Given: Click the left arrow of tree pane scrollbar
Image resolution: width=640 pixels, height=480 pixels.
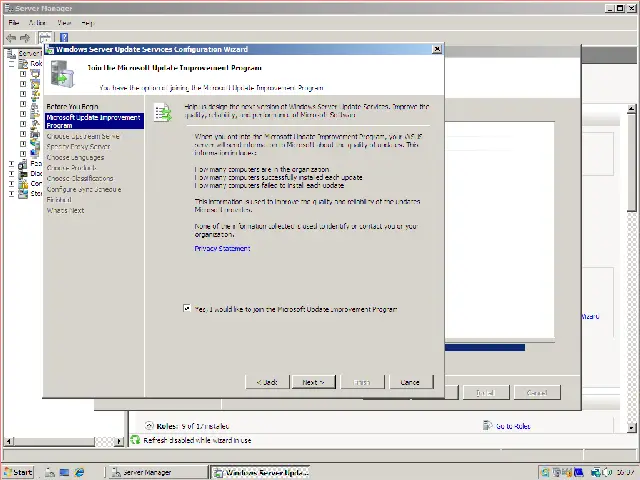Looking at the screenshot, I should coord(9,441).
